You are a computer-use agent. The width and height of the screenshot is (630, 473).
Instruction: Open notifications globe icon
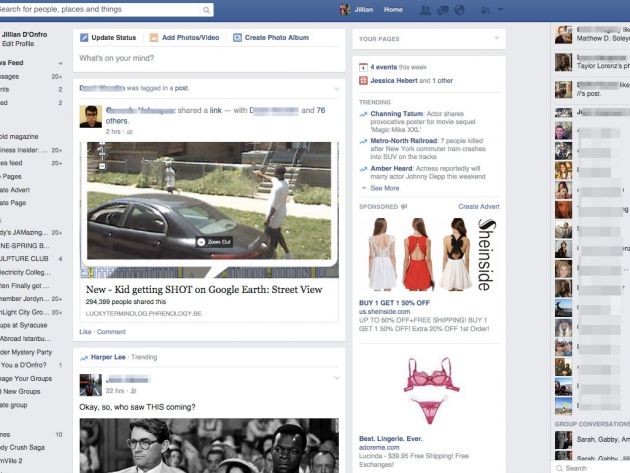point(459,10)
